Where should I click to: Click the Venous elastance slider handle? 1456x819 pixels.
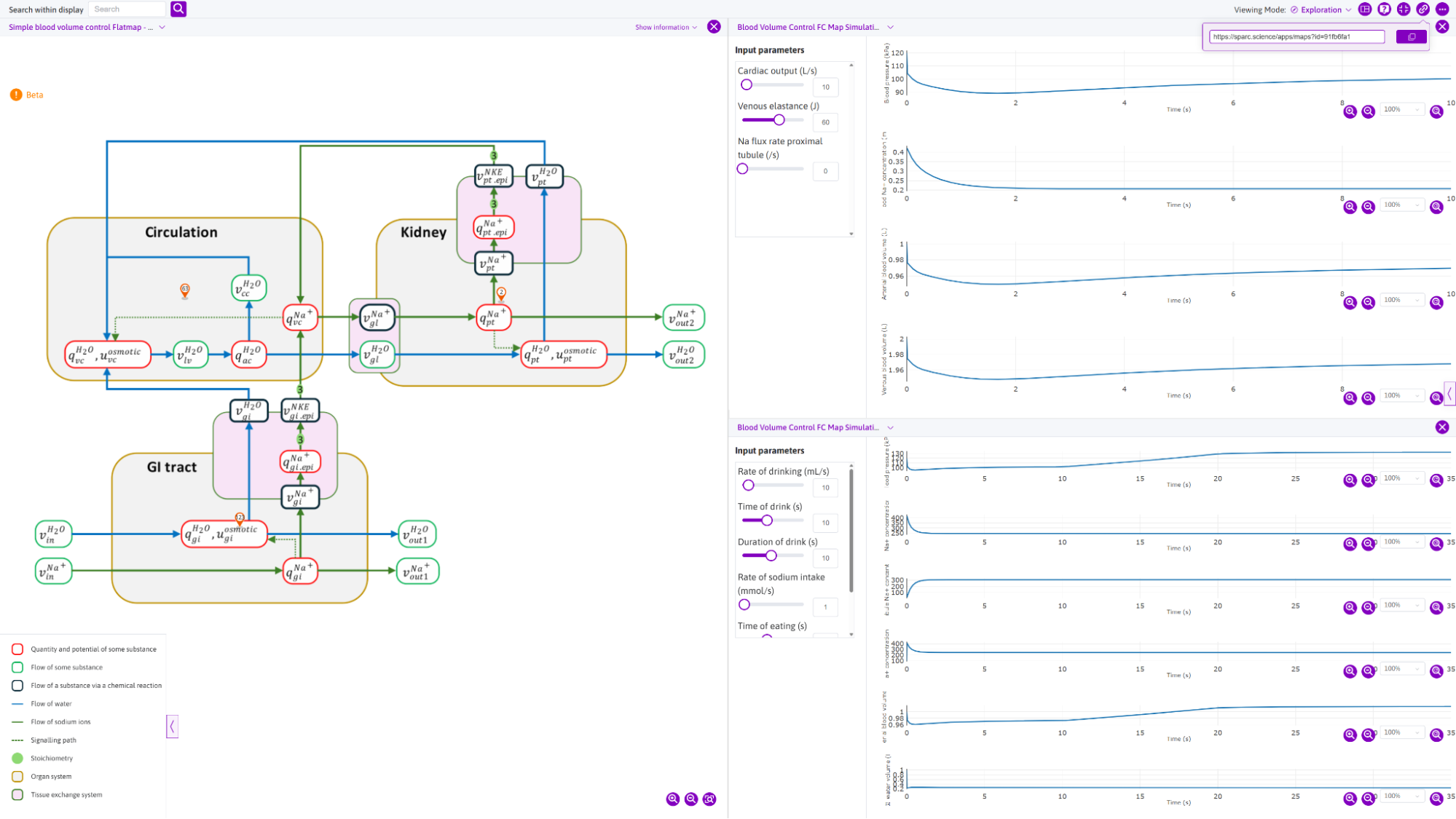point(779,120)
